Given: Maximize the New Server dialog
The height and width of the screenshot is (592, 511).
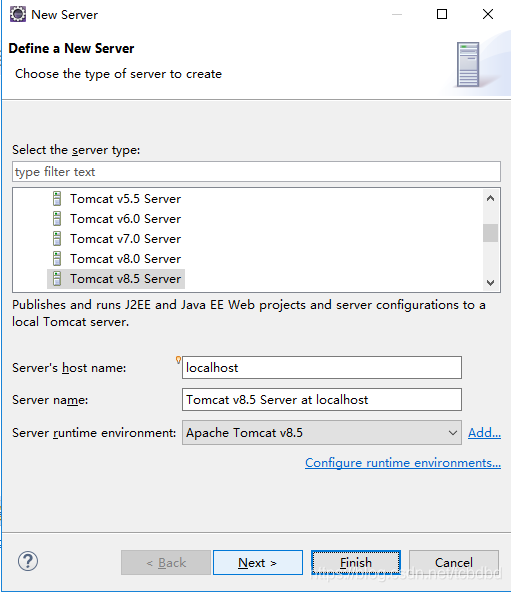Looking at the screenshot, I should 442,14.
